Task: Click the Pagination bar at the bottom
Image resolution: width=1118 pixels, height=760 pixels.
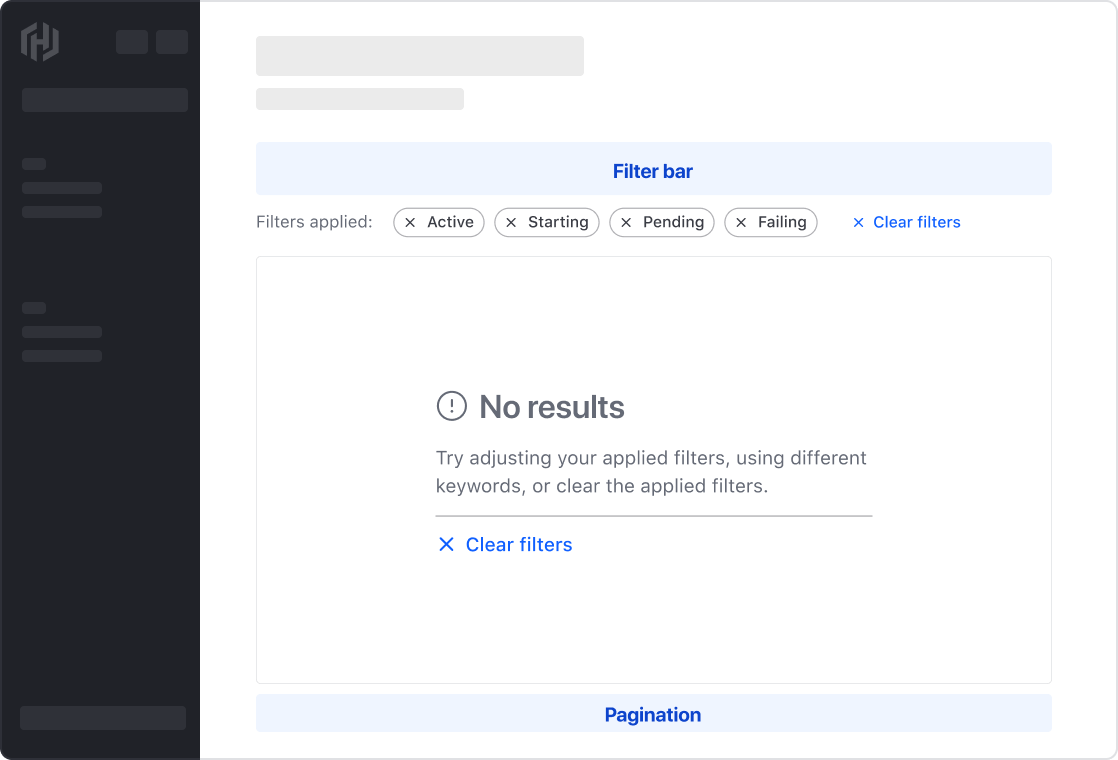Action: (x=653, y=713)
